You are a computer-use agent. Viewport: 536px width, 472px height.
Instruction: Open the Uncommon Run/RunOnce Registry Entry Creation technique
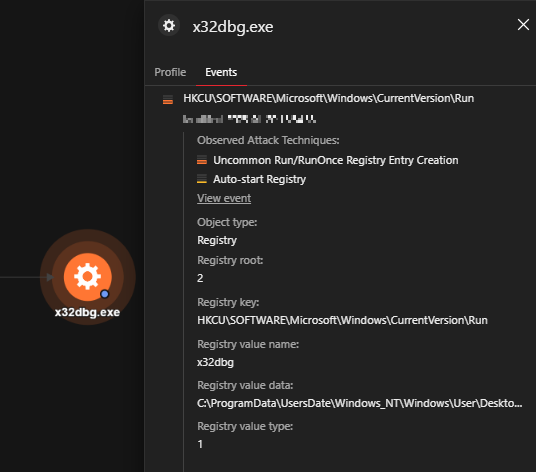coord(336,160)
